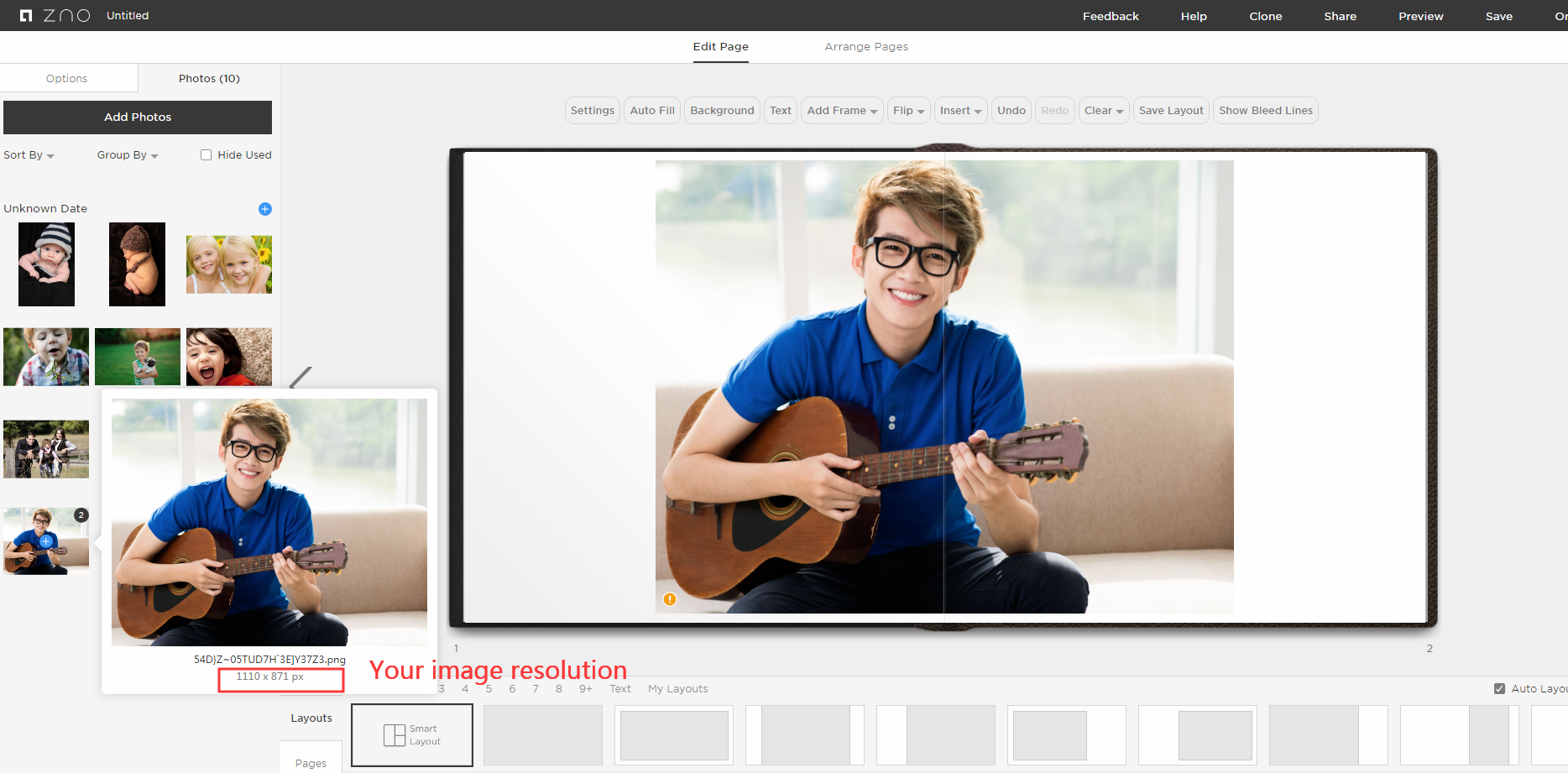1568x773 pixels.
Task: Switch to the Edit Page tab
Action: 721,47
